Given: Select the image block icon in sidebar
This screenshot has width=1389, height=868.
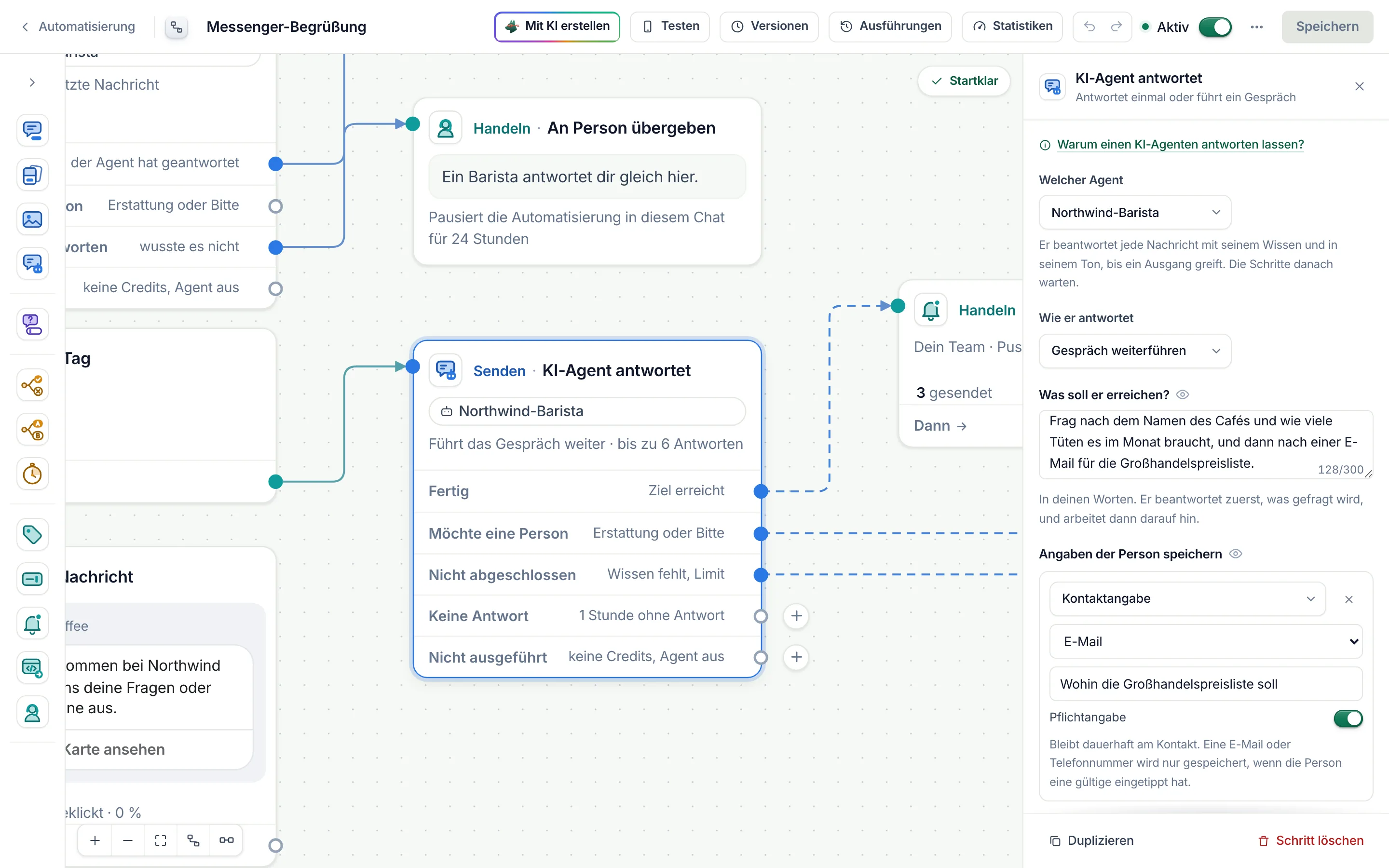Looking at the screenshot, I should pyautogui.click(x=32, y=219).
